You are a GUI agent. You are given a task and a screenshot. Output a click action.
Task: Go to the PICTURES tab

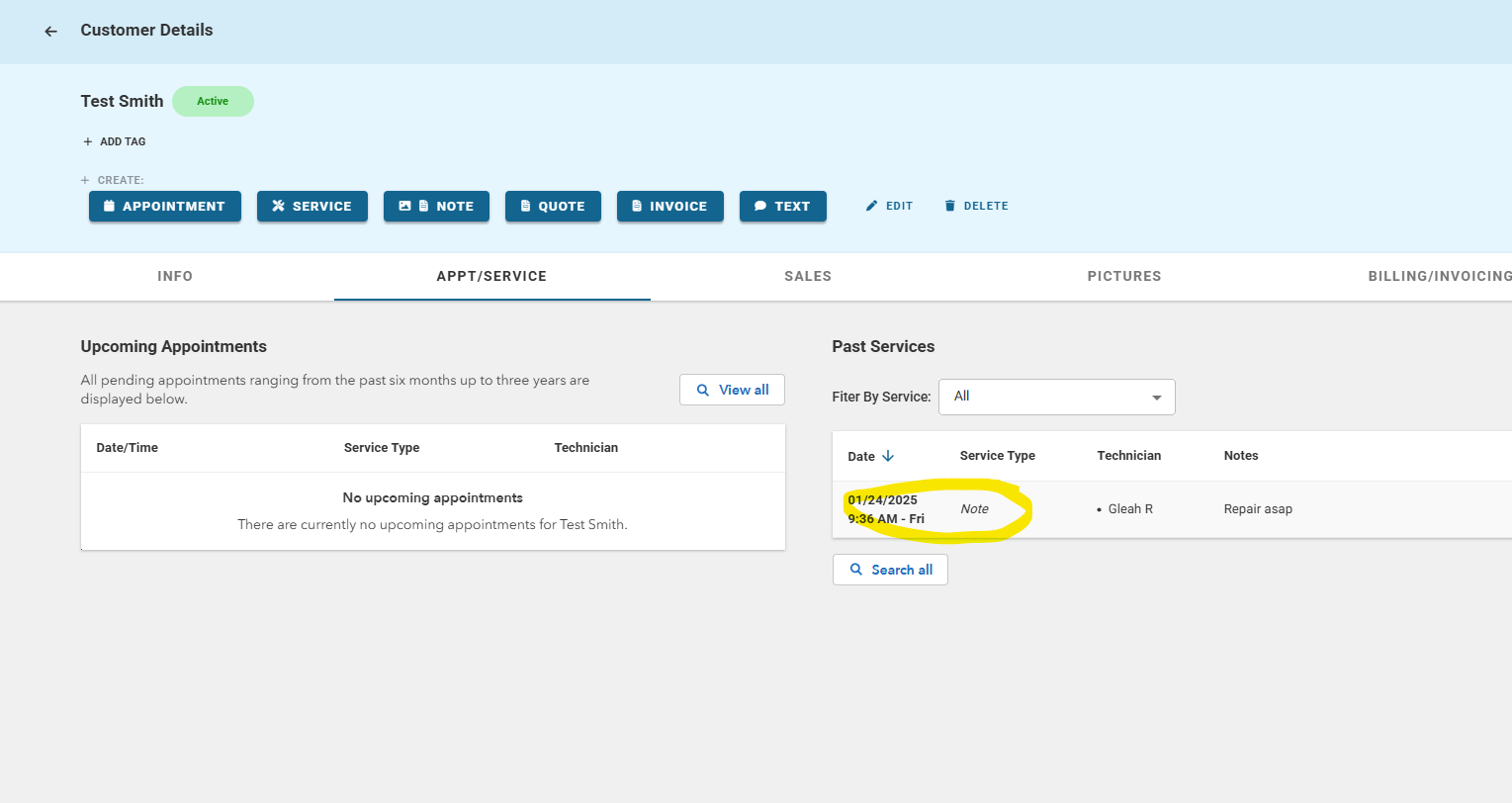pyautogui.click(x=1124, y=276)
